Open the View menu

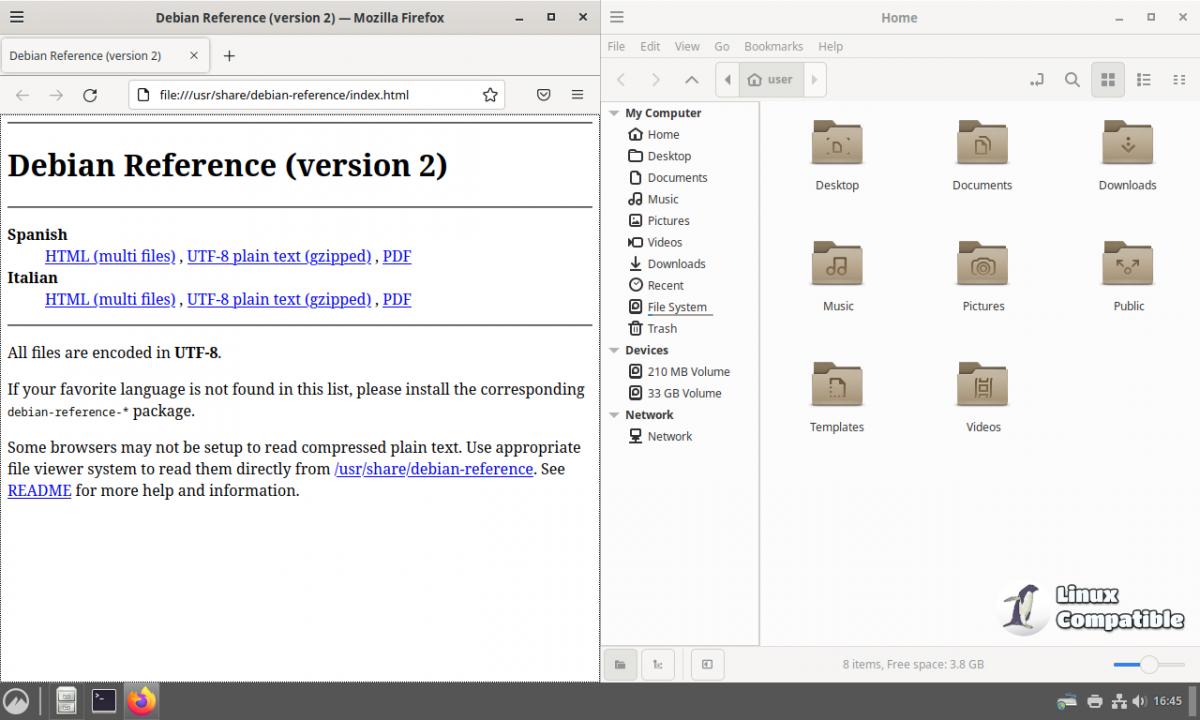[x=687, y=46]
